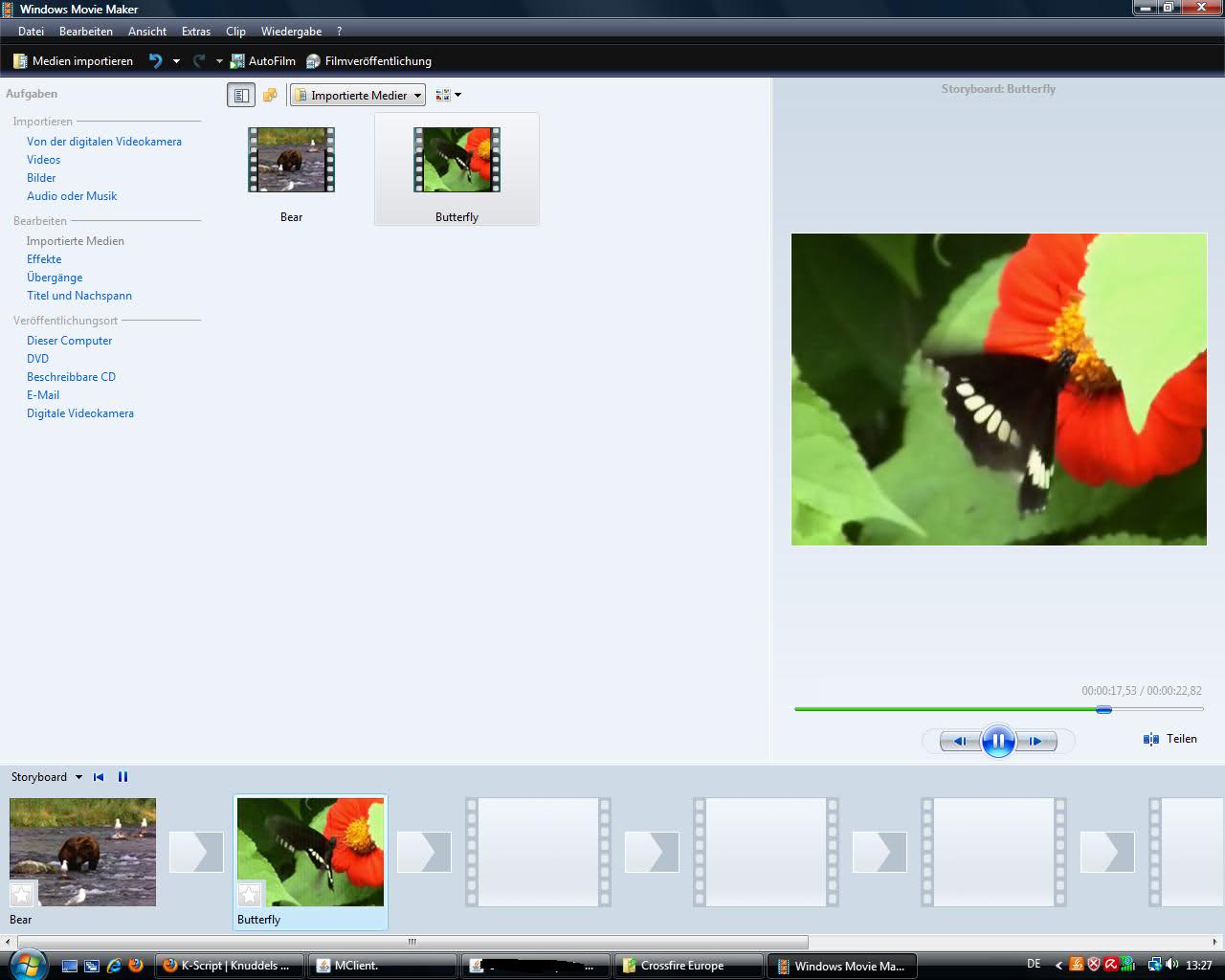The image size is (1225, 980).
Task: Pause the preview with the blue button
Action: point(997,741)
